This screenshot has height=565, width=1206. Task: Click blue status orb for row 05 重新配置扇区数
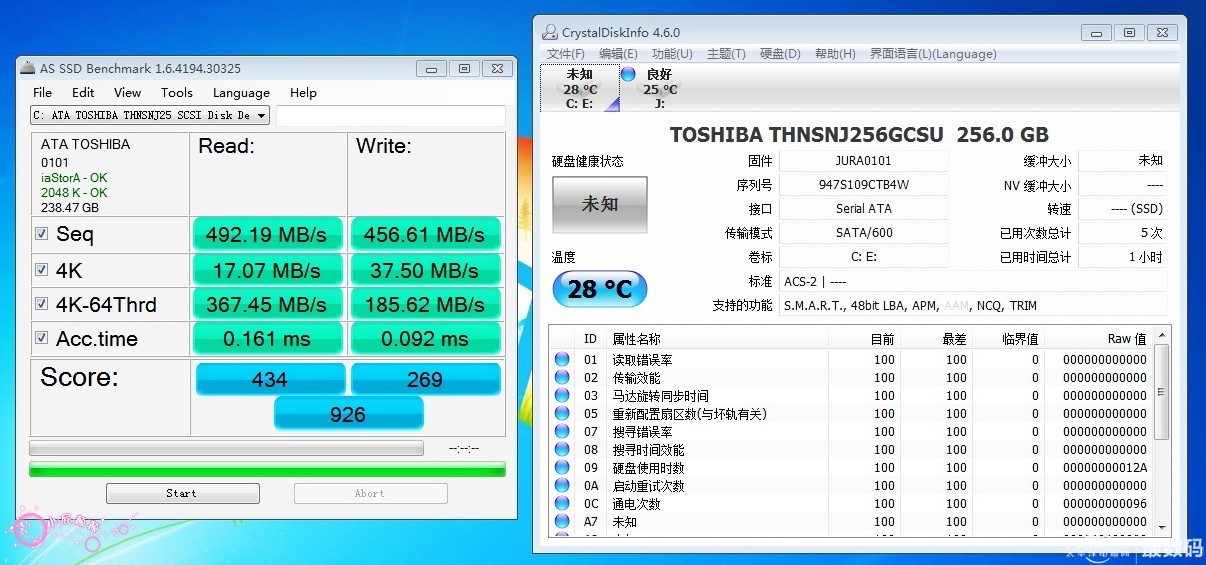562,414
